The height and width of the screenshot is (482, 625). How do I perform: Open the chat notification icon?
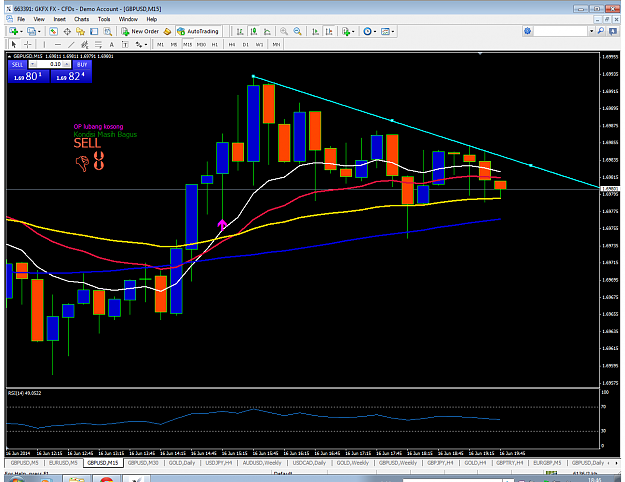point(613,31)
